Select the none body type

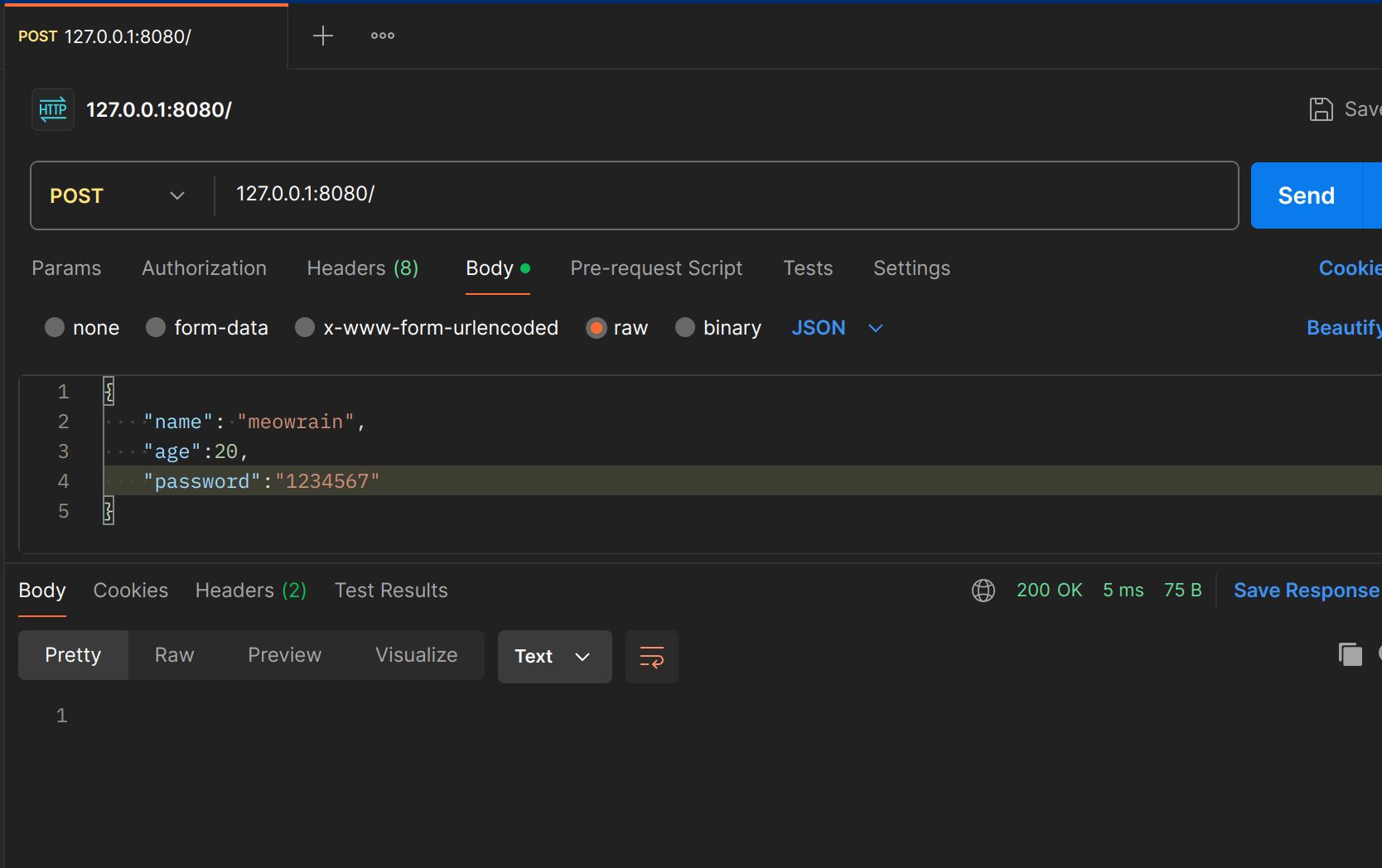click(55, 328)
